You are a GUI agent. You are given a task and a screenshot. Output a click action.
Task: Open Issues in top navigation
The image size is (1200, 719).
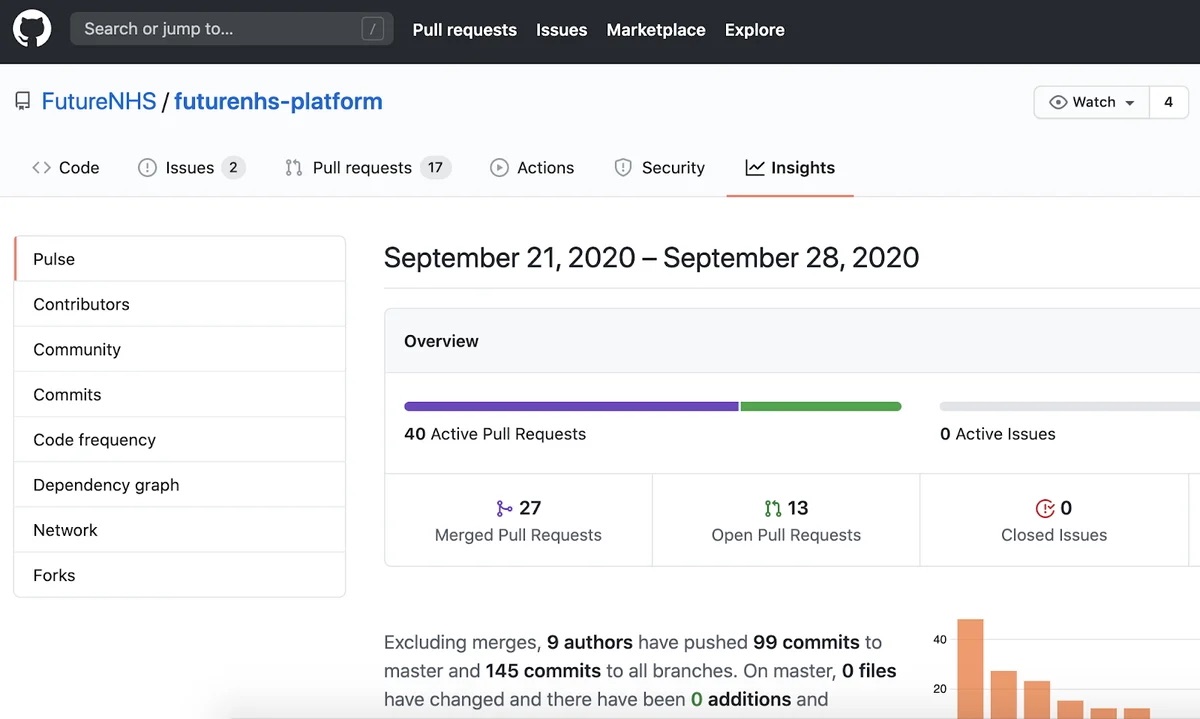562,30
